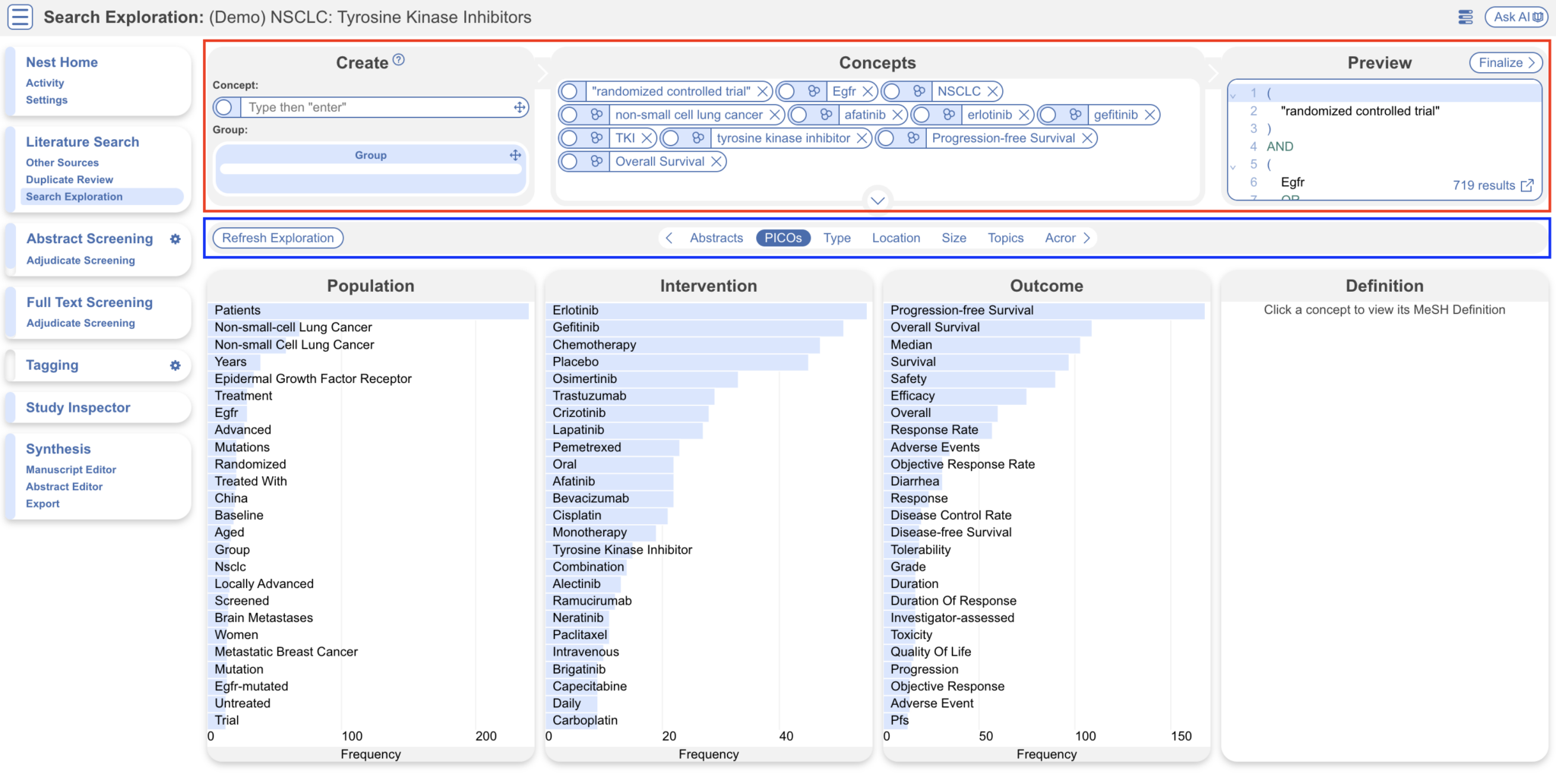
Task: Open 719 results in external link
Action: (1527, 185)
